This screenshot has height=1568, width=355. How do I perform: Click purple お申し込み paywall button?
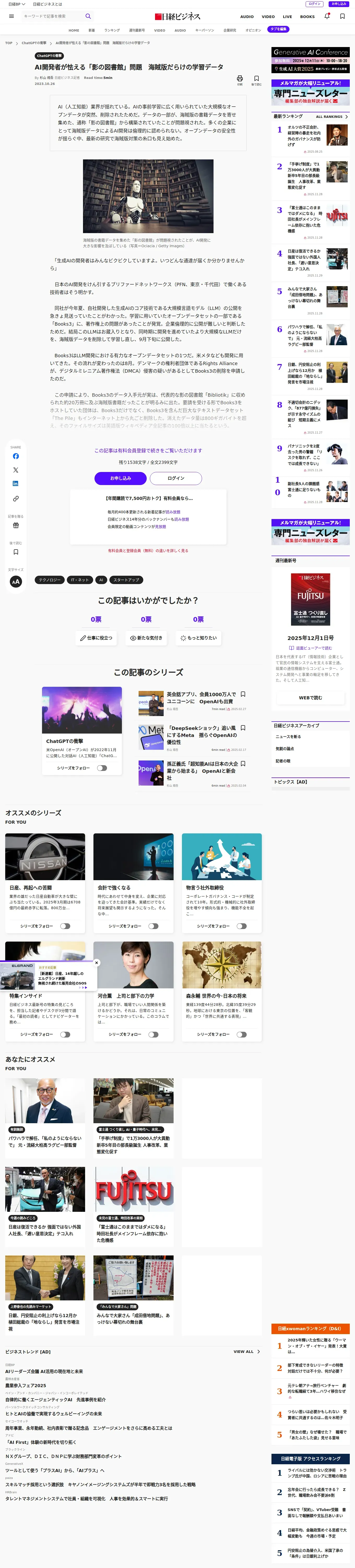120,479
